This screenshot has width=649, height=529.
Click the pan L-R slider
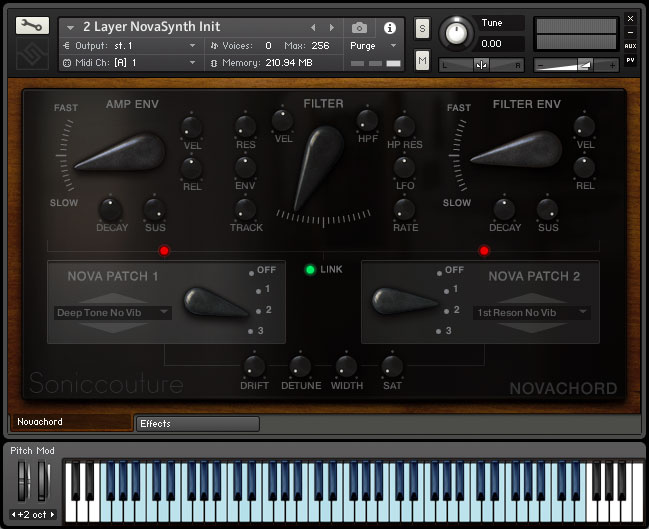pyautogui.click(x=481, y=65)
